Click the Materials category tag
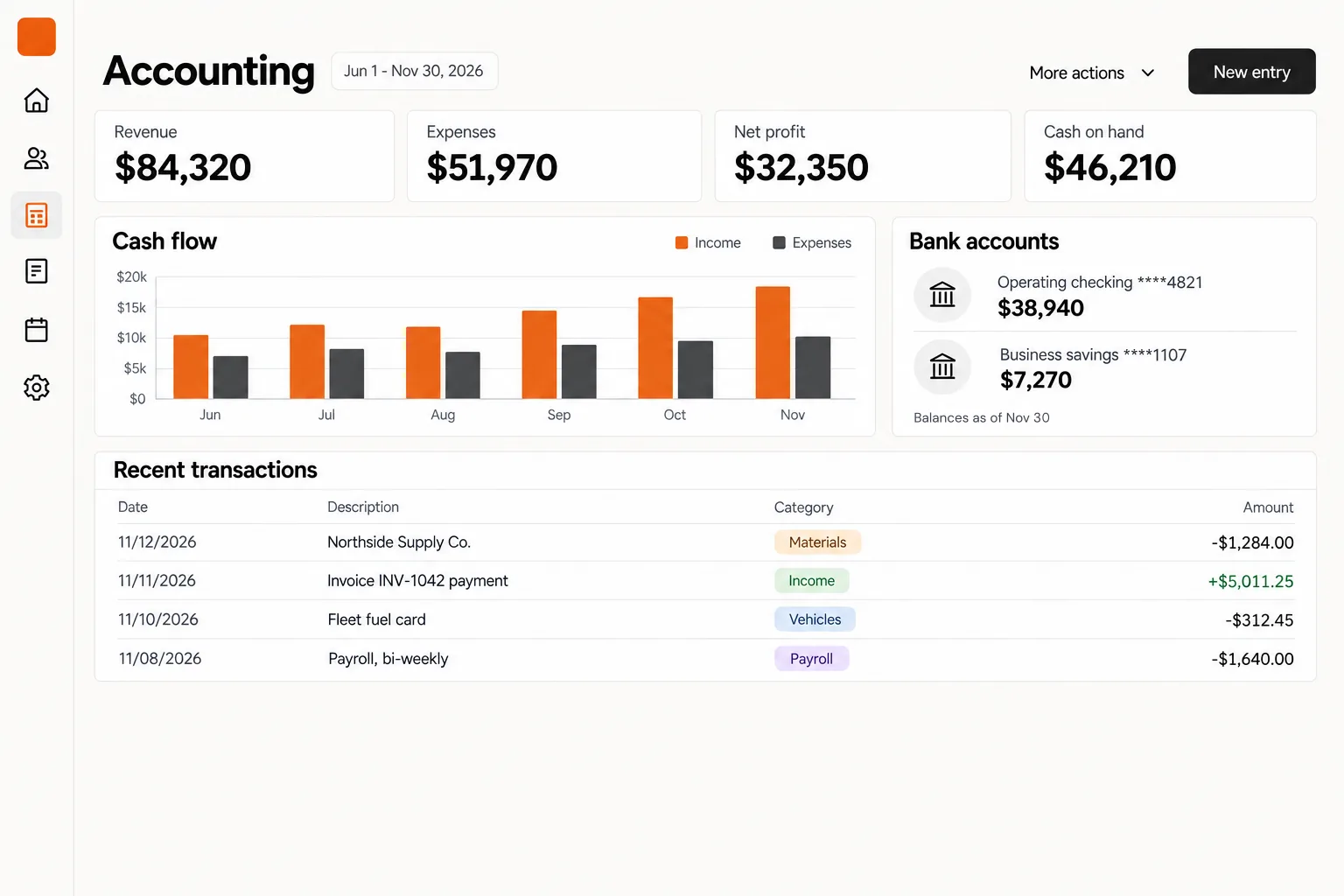The image size is (1344, 896). 817,542
